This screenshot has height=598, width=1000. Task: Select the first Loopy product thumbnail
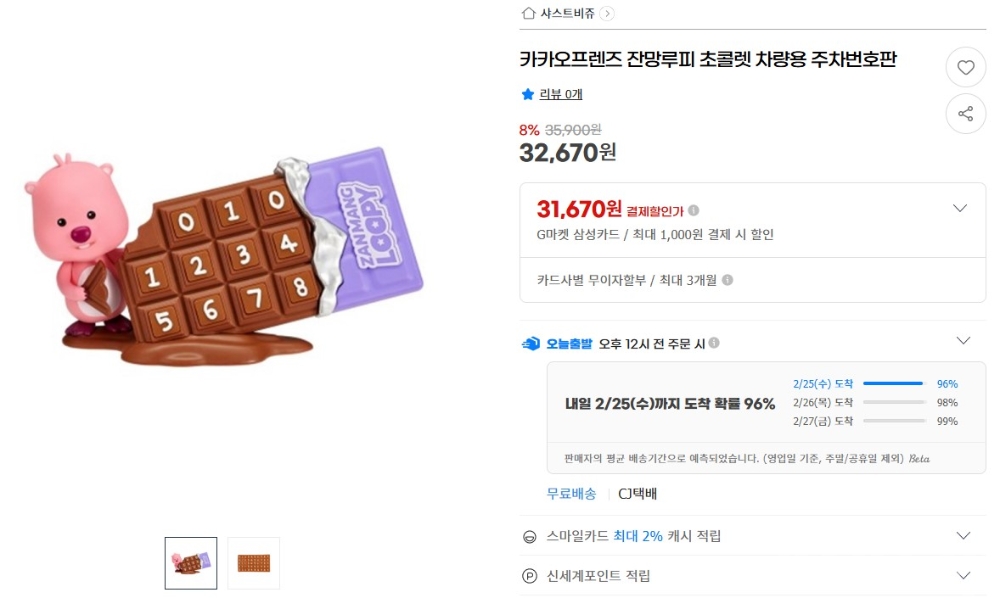[191, 563]
